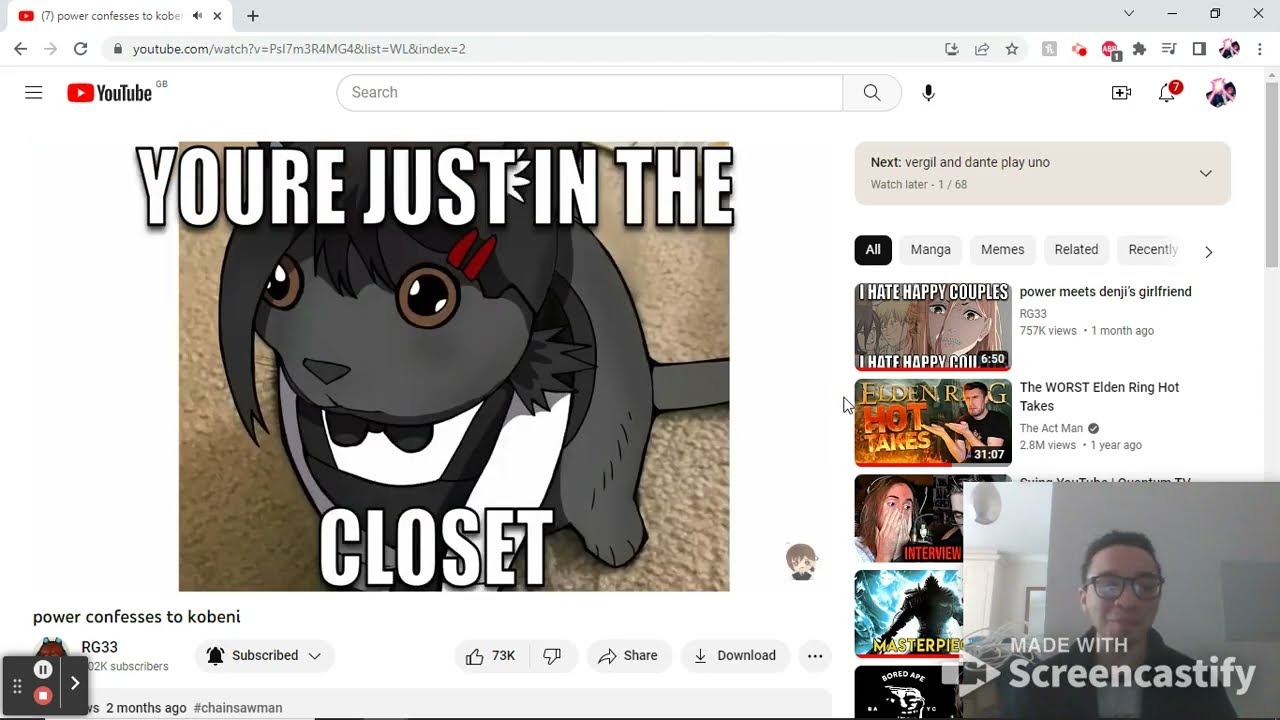Show more filter chips
This screenshot has height=720, width=1280.
(x=1208, y=252)
